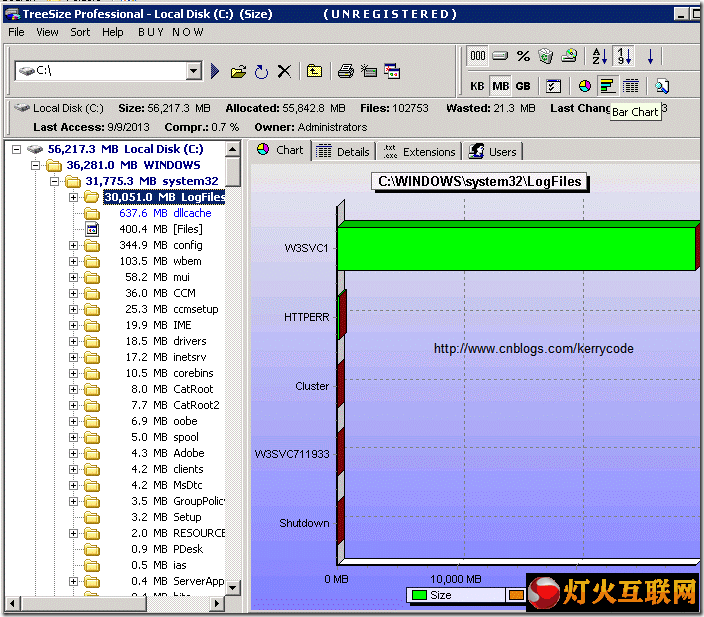704x617 pixels.
Task: Switch to the Users tab
Action: [493, 152]
